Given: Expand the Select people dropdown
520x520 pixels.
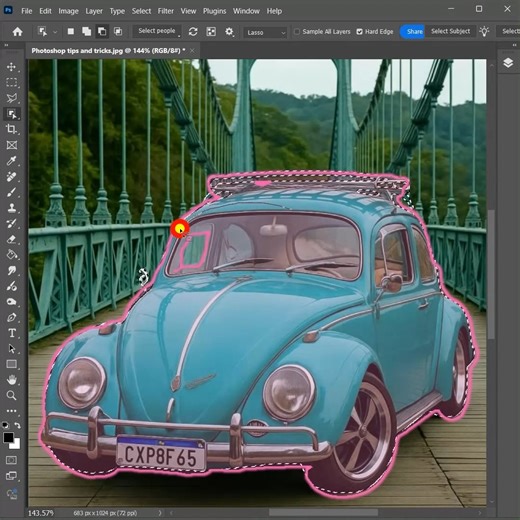Looking at the screenshot, I should 157,31.
